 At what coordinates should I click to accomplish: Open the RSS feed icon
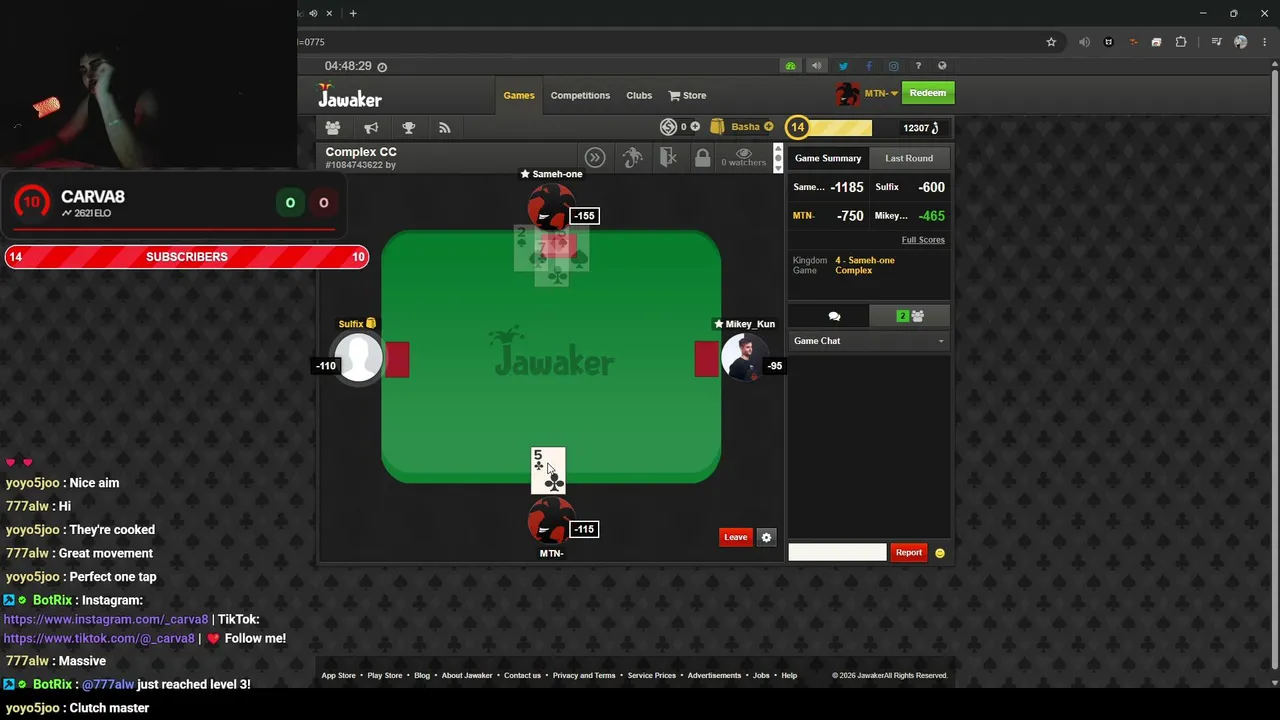(x=445, y=128)
